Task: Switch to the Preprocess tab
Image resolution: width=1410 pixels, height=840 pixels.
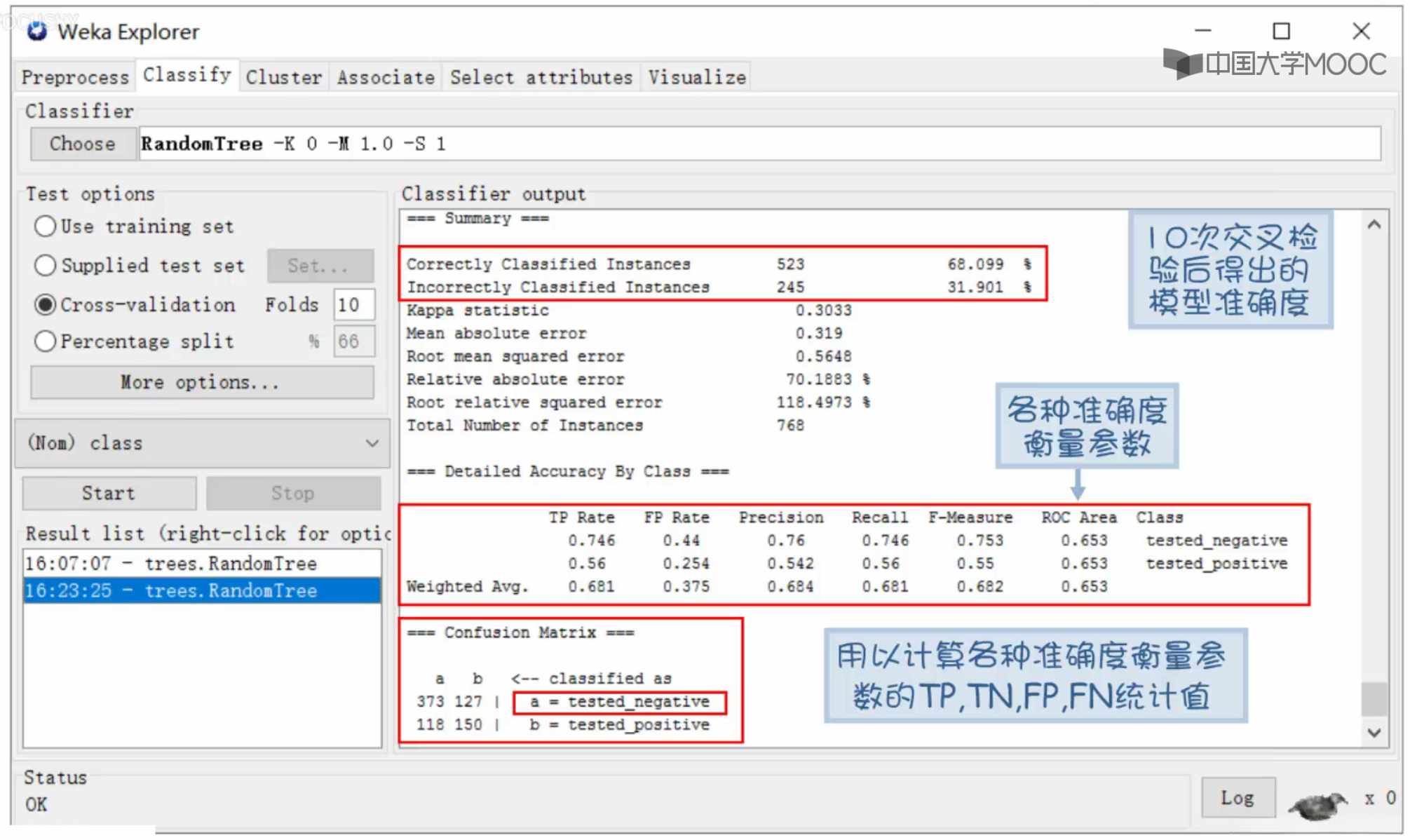Action: [75, 77]
